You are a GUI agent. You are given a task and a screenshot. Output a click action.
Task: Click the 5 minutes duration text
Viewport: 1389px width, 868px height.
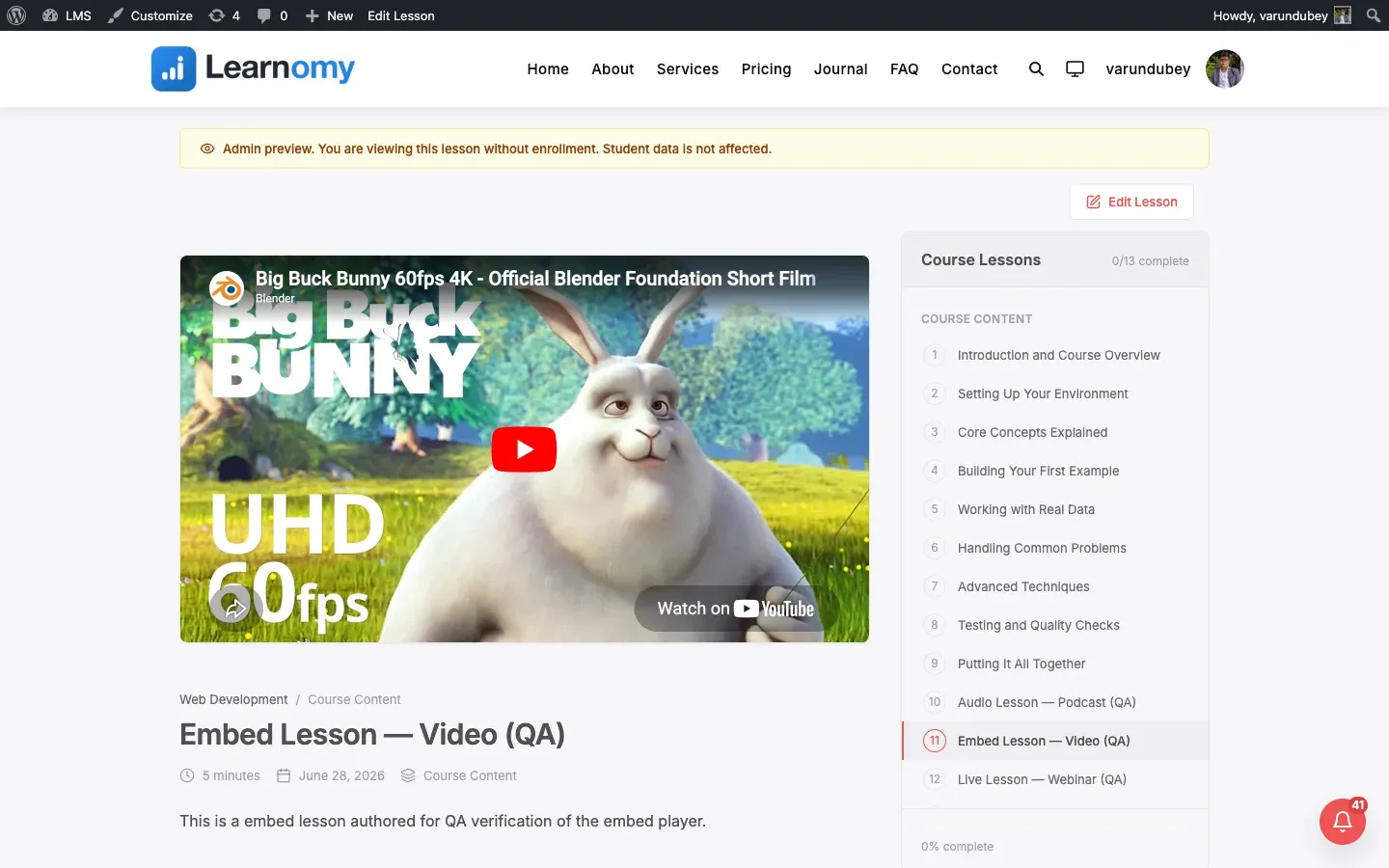(x=231, y=775)
